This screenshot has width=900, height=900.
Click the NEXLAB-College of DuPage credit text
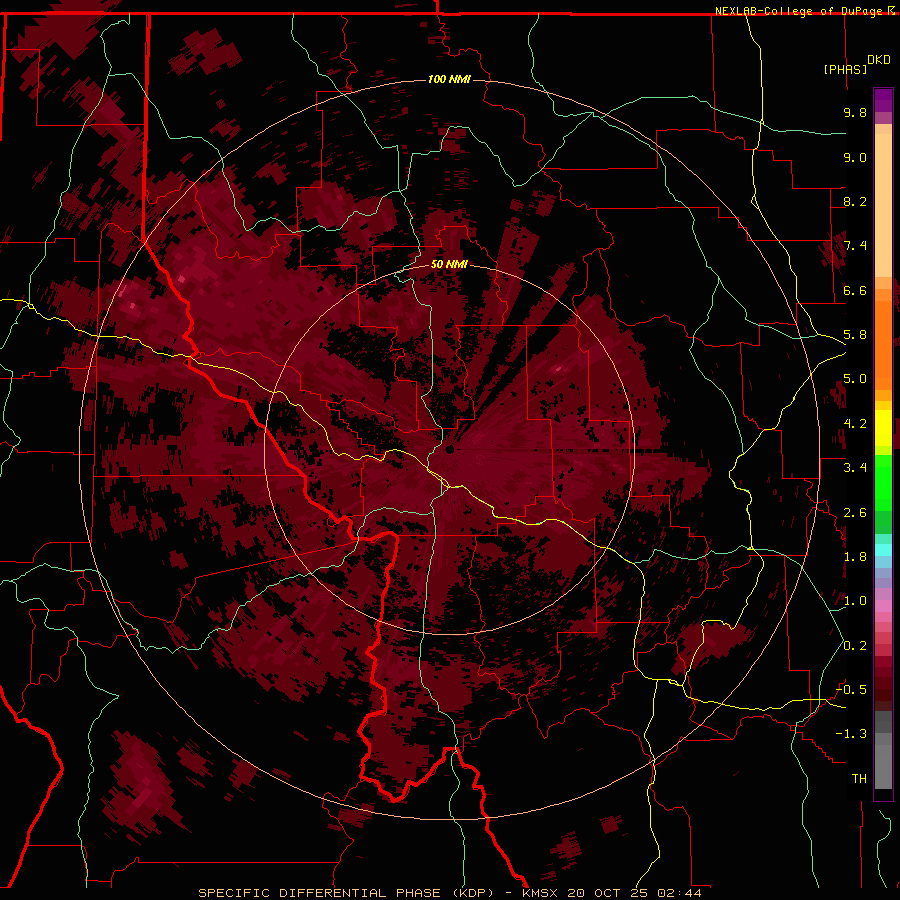point(798,11)
